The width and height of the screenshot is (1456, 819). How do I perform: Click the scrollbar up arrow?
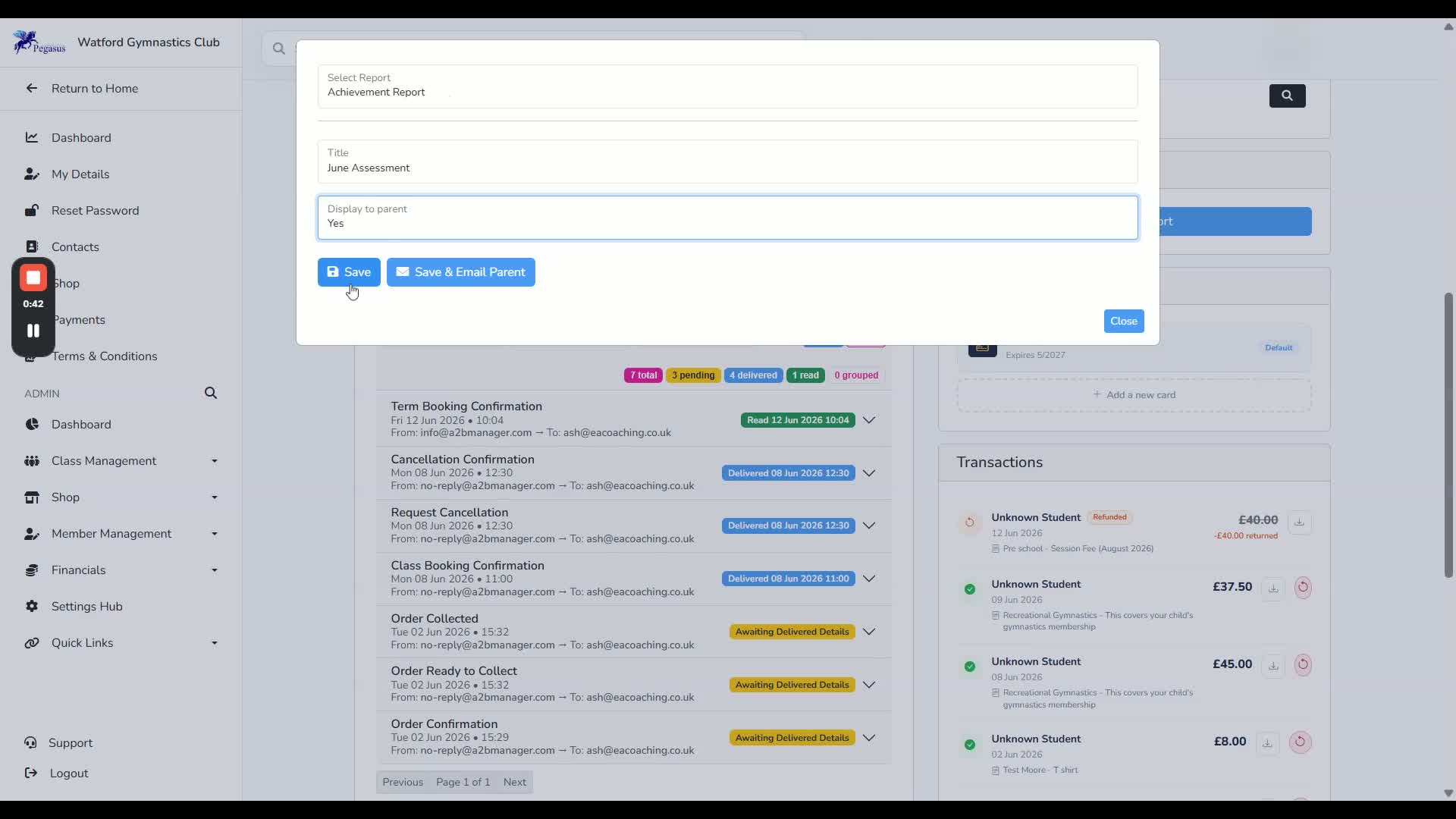(1448, 27)
